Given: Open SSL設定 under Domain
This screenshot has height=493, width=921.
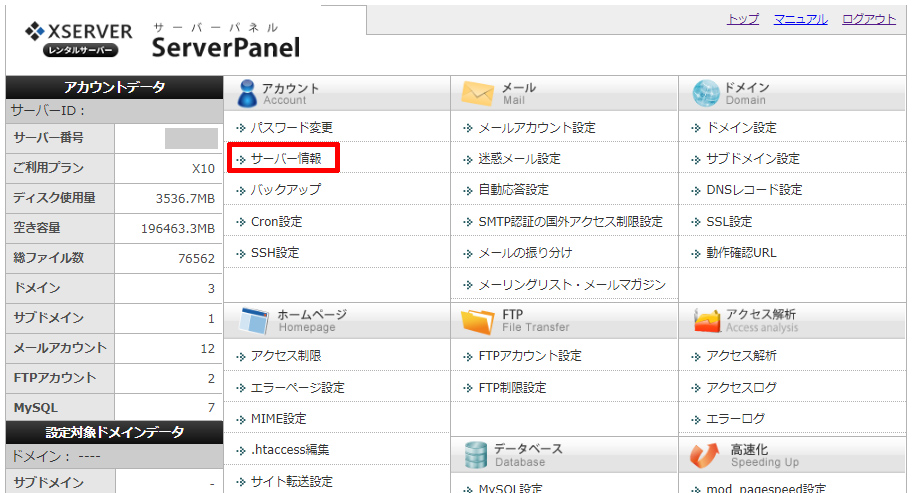Looking at the screenshot, I should tap(728, 222).
